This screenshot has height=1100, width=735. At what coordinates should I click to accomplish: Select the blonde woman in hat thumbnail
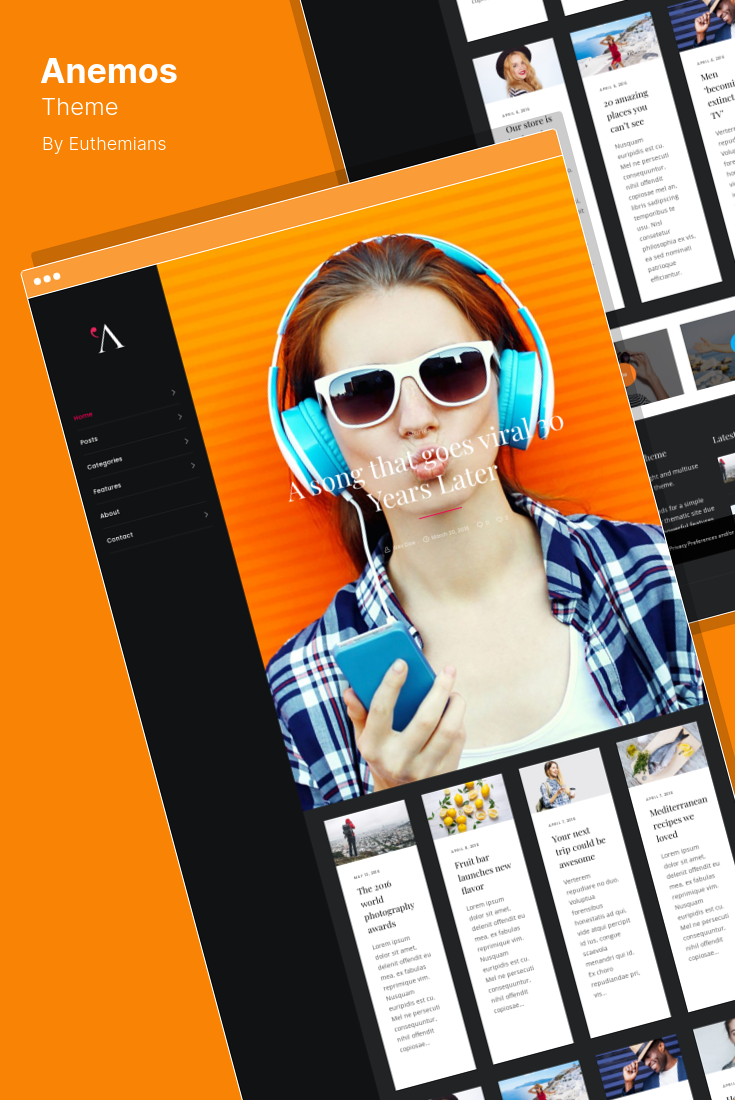pos(518,71)
